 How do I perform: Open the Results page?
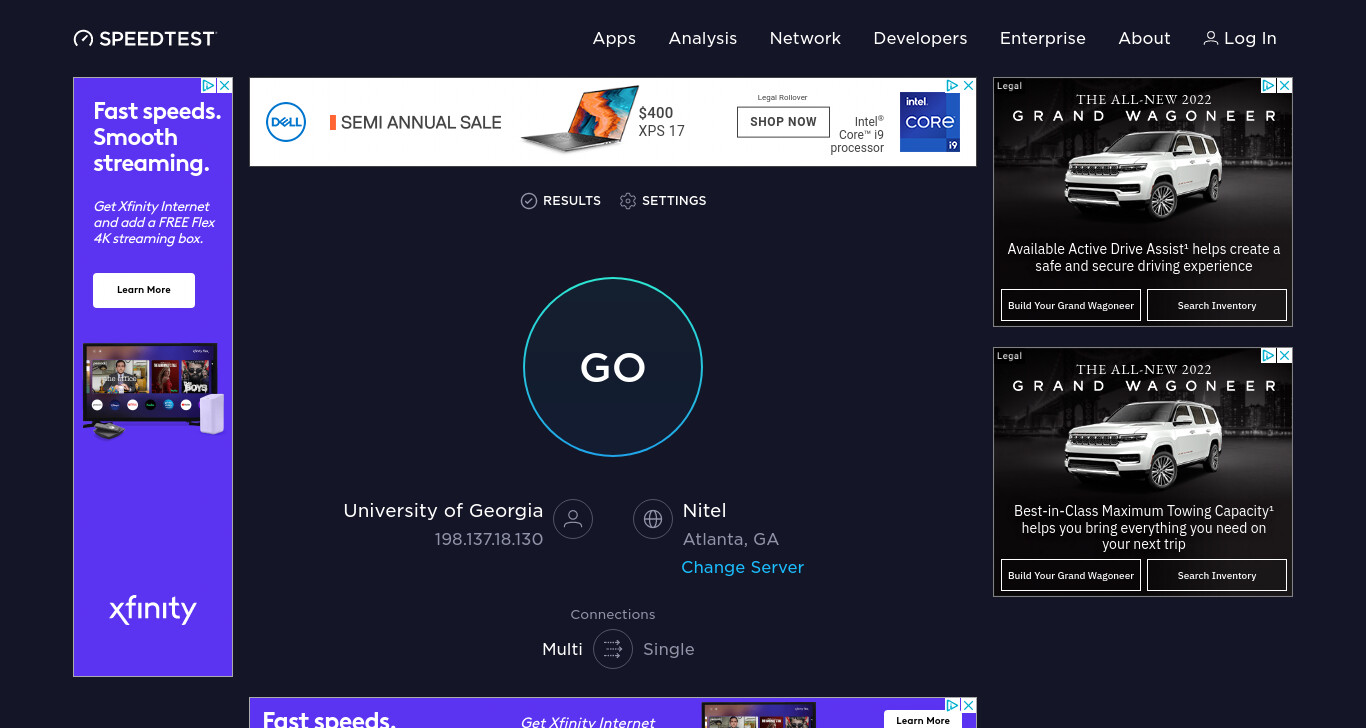(561, 201)
